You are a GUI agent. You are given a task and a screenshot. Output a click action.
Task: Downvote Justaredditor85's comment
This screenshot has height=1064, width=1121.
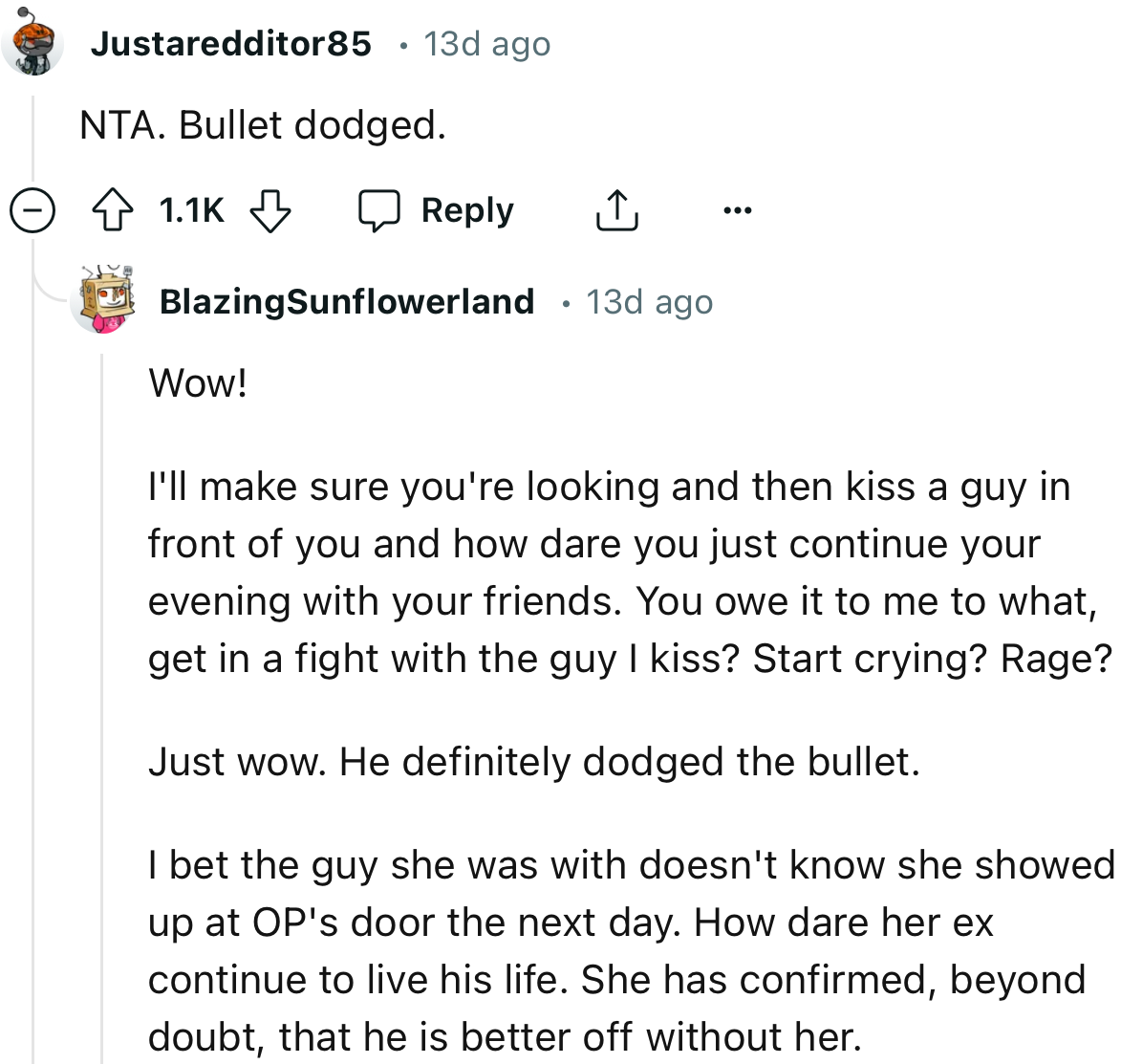(270, 212)
